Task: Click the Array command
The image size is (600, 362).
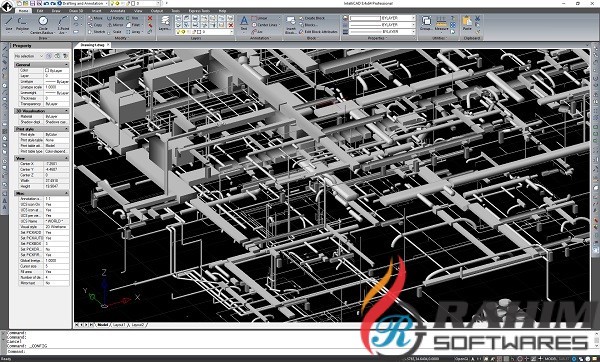Action: [133, 32]
